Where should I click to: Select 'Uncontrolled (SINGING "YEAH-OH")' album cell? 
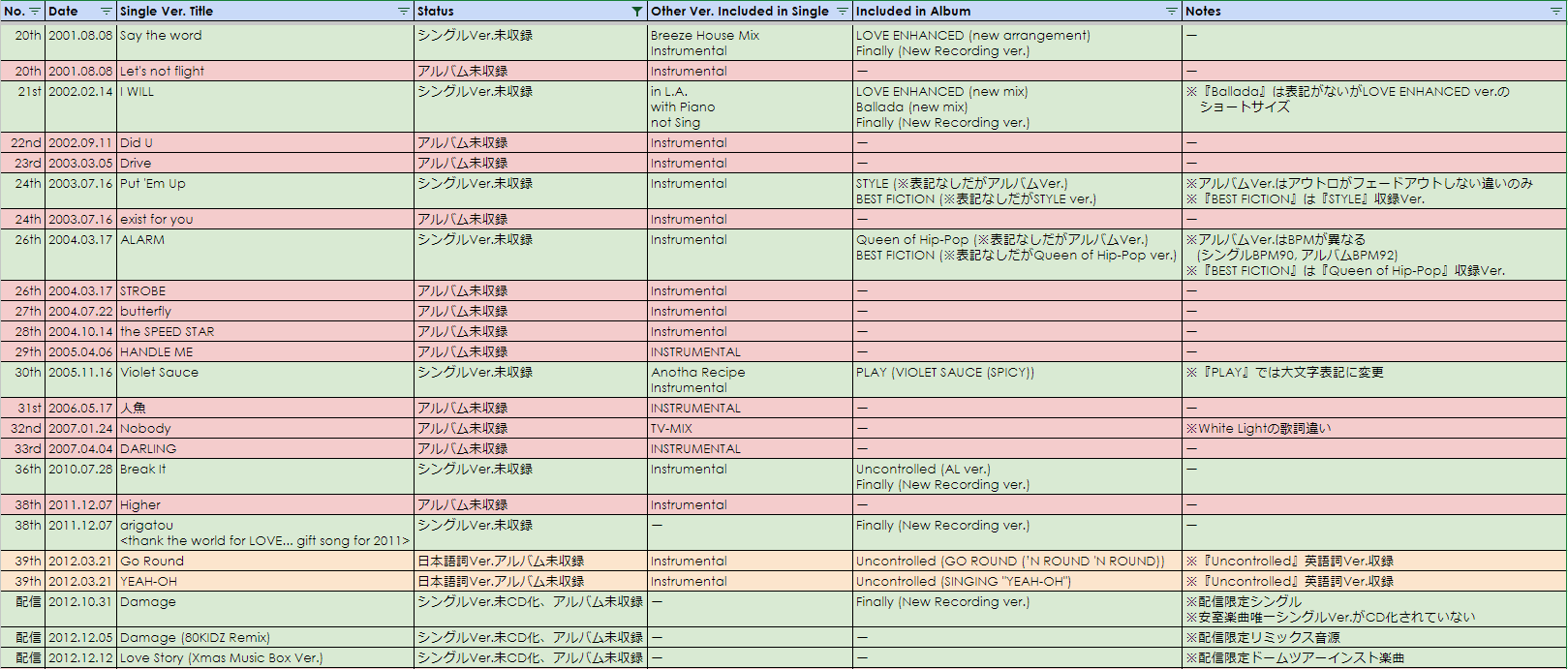(x=1017, y=582)
